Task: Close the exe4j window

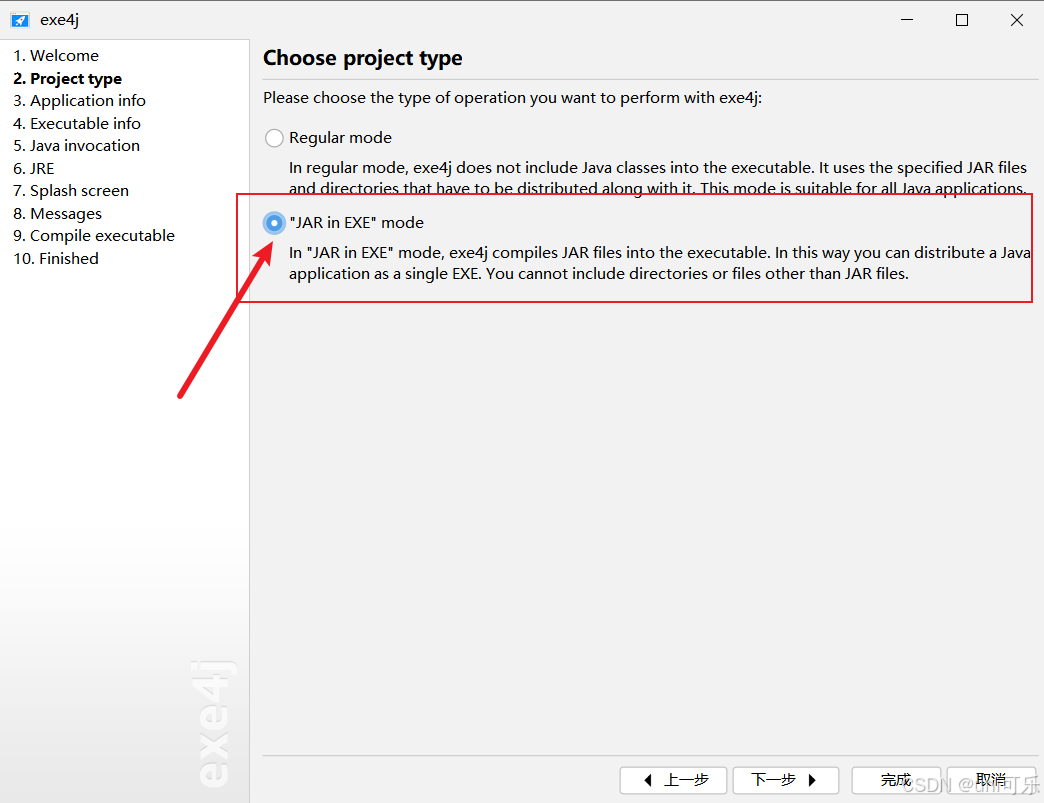Action: point(1017,20)
